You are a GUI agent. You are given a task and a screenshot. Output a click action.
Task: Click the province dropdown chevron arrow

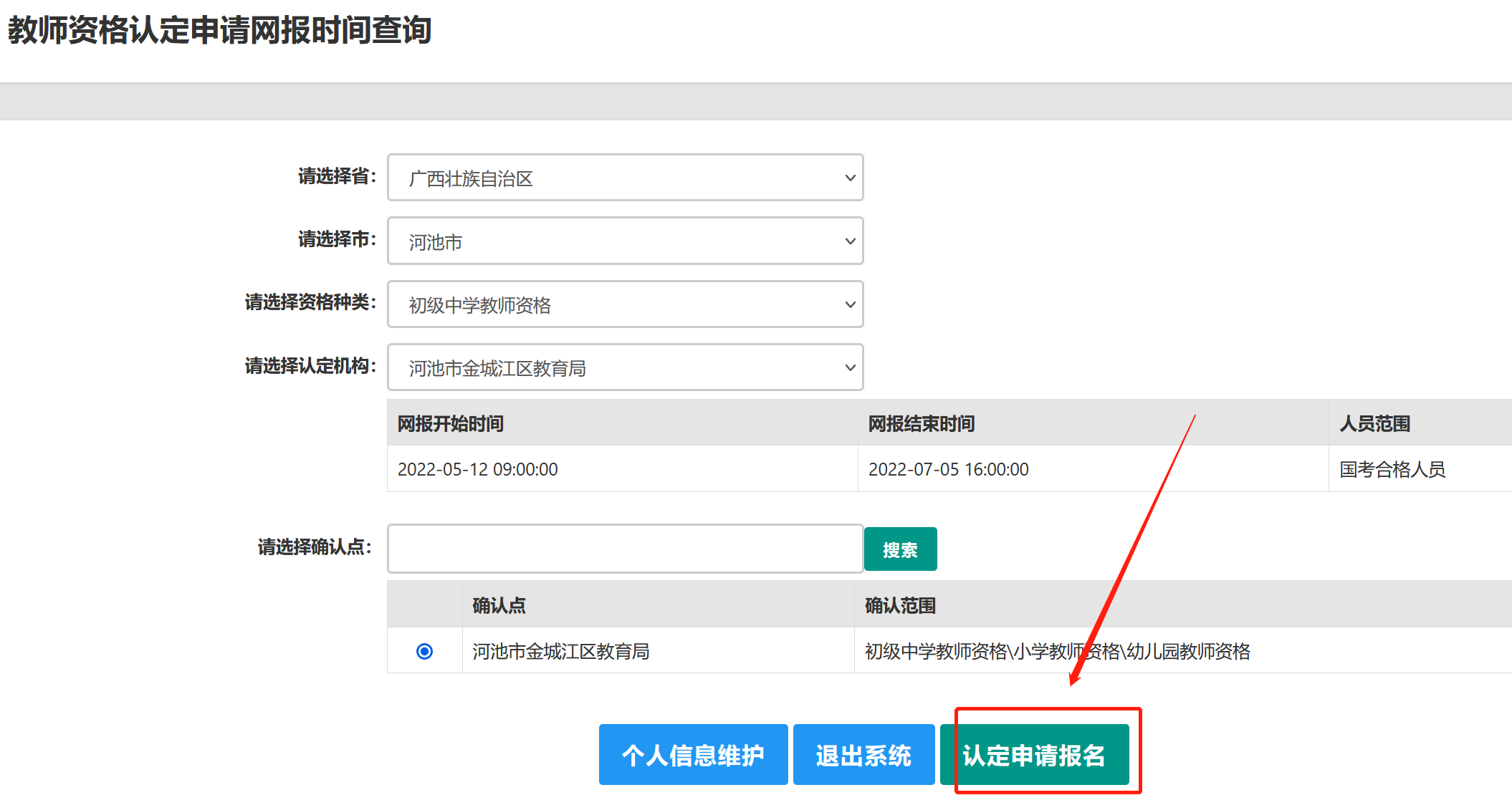[x=850, y=178]
